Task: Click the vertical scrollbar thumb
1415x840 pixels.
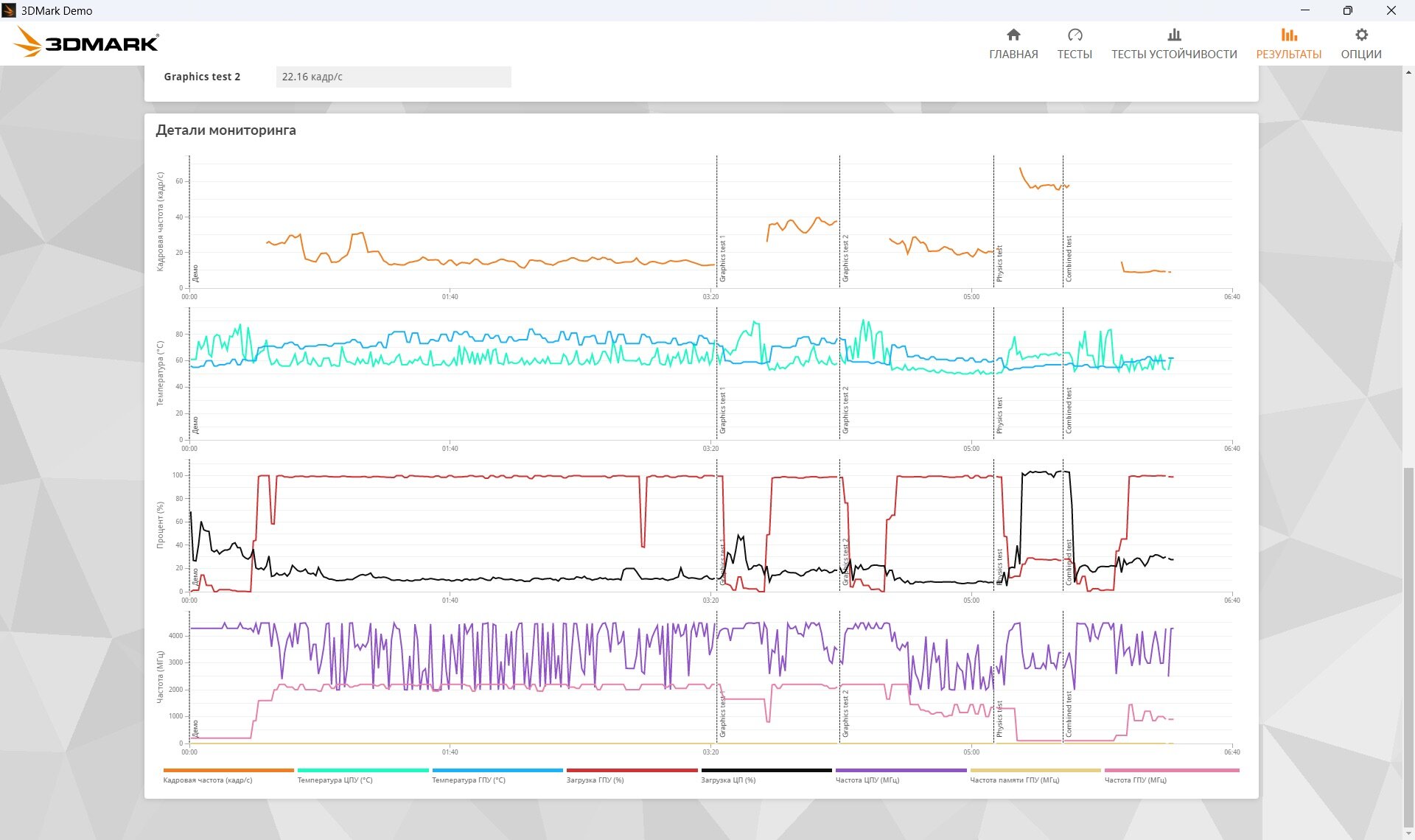Action: pos(1408,648)
